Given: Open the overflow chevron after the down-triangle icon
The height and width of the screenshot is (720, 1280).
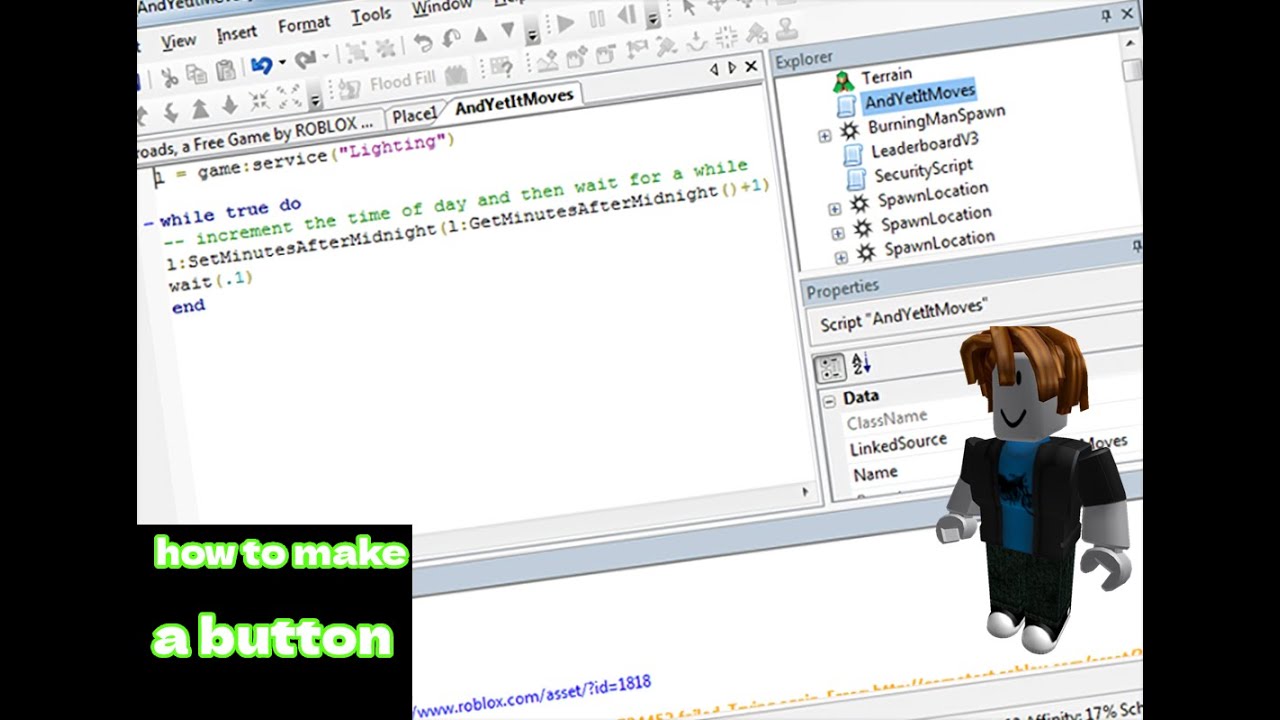Looking at the screenshot, I should [532, 35].
